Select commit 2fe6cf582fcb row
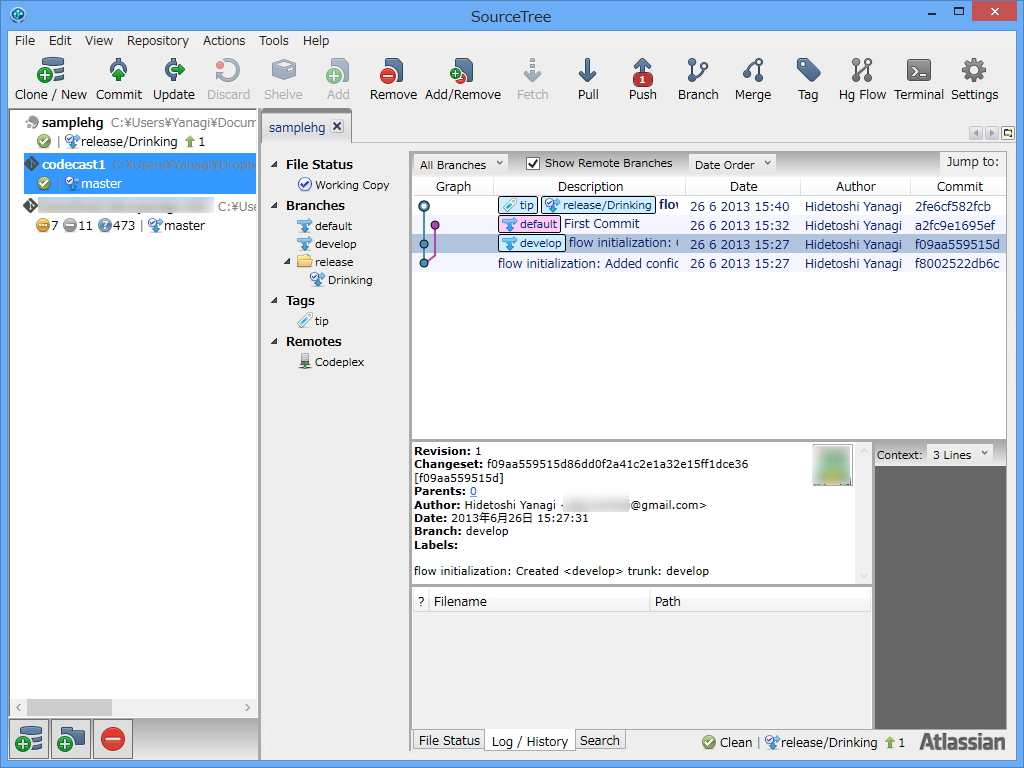 click(x=709, y=206)
